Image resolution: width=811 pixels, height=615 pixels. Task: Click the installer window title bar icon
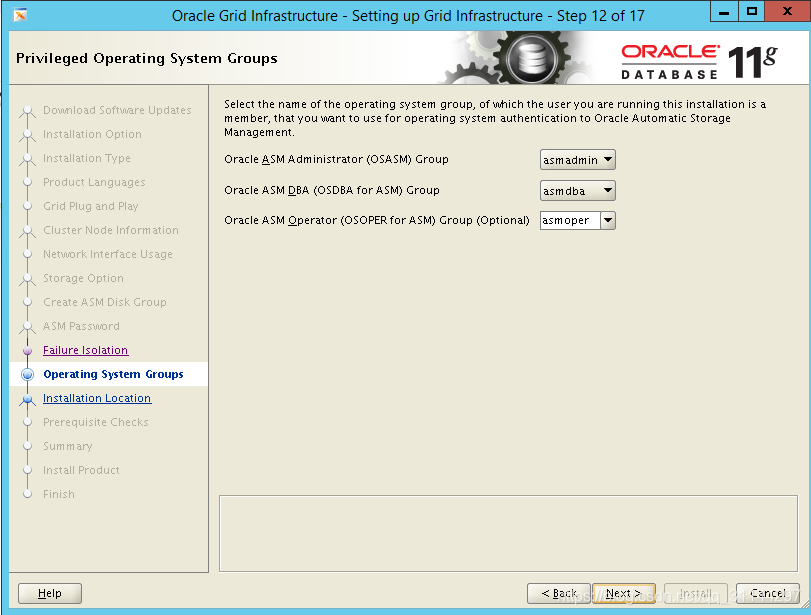pyautogui.click(x=20, y=15)
